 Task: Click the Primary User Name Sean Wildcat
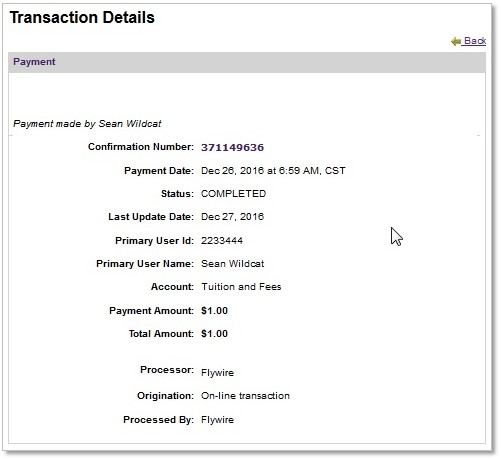click(x=232, y=264)
